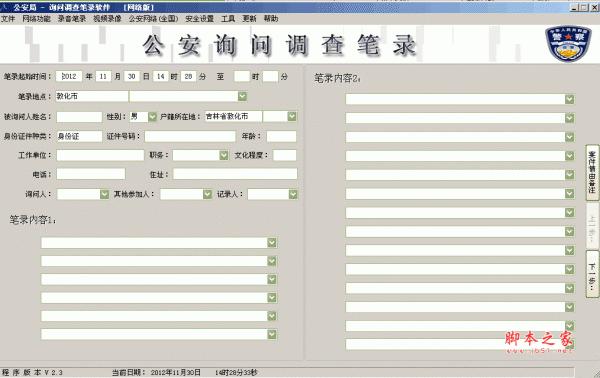
Task: Expand fifth 笔录内容2 combo box arrow
Action: (x=569, y=175)
